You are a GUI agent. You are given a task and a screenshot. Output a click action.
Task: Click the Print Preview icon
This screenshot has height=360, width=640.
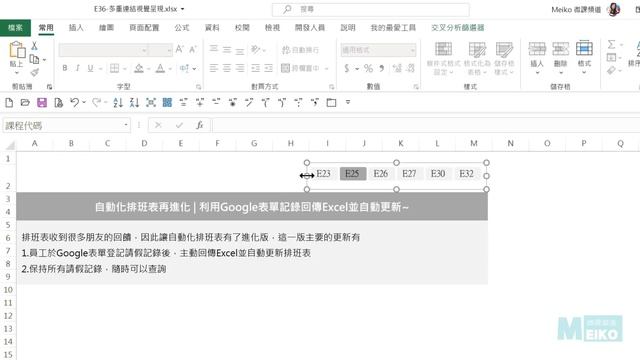tap(59, 103)
